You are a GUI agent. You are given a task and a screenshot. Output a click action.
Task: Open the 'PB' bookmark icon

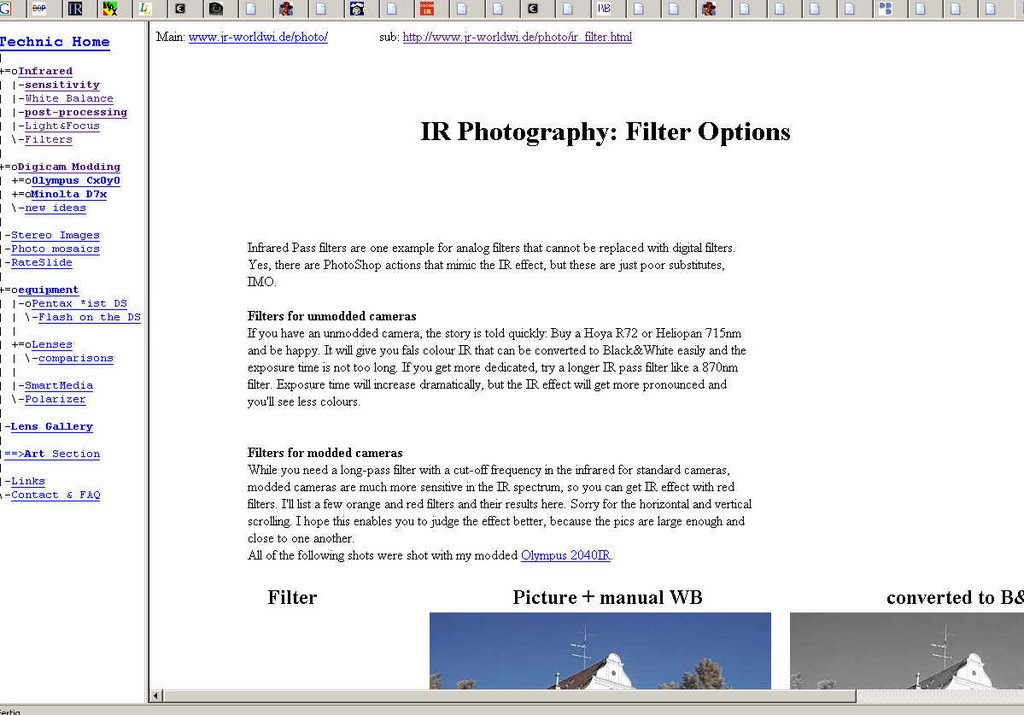tap(603, 8)
